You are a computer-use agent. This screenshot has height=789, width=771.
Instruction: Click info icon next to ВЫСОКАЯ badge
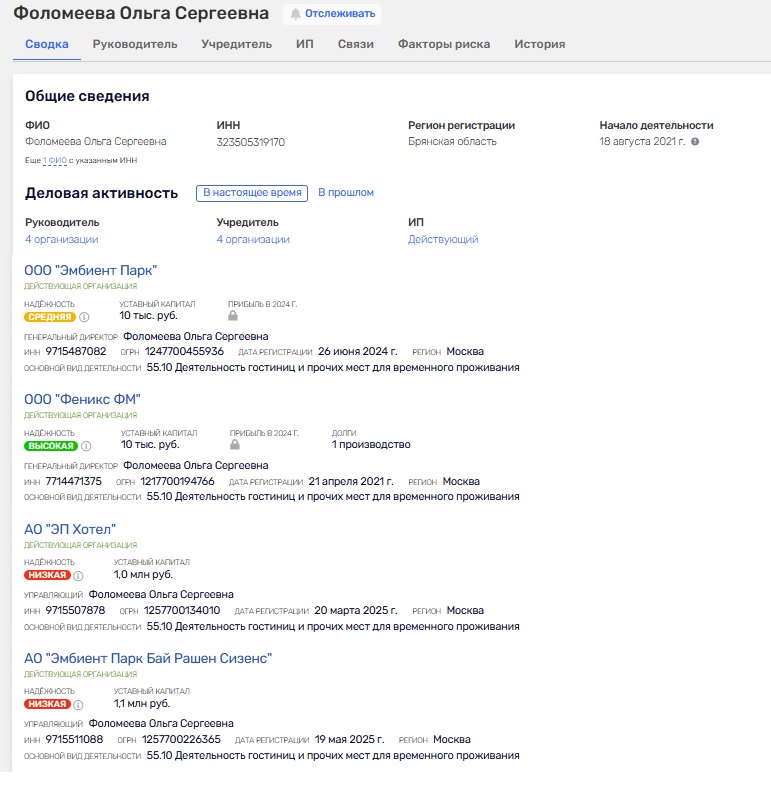click(x=86, y=446)
